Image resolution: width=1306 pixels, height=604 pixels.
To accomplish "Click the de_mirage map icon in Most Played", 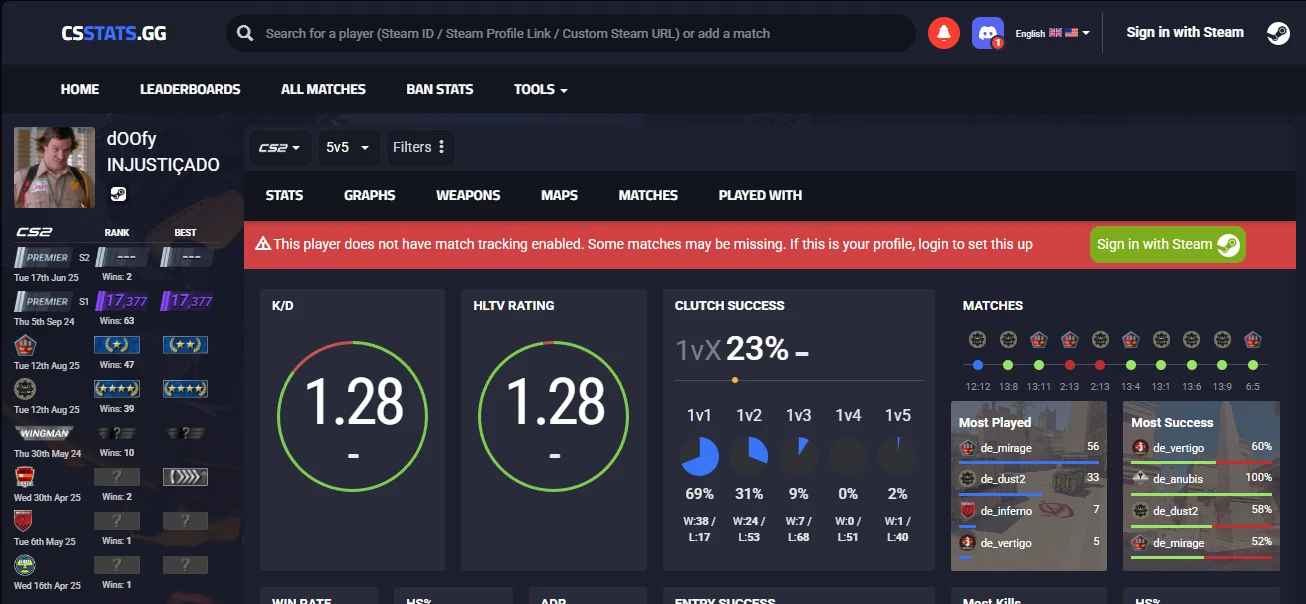I will pos(967,448).
